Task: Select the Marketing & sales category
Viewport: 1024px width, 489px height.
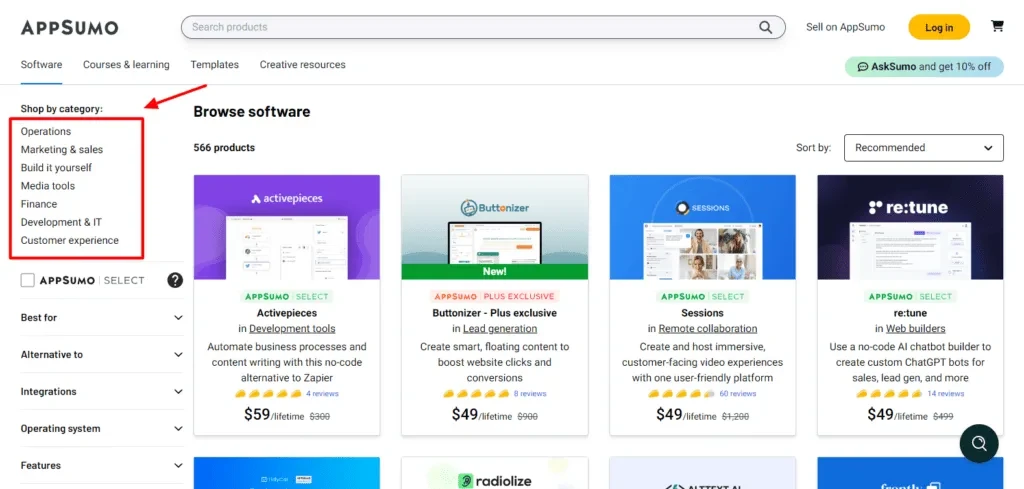Action: pos(62,150)
